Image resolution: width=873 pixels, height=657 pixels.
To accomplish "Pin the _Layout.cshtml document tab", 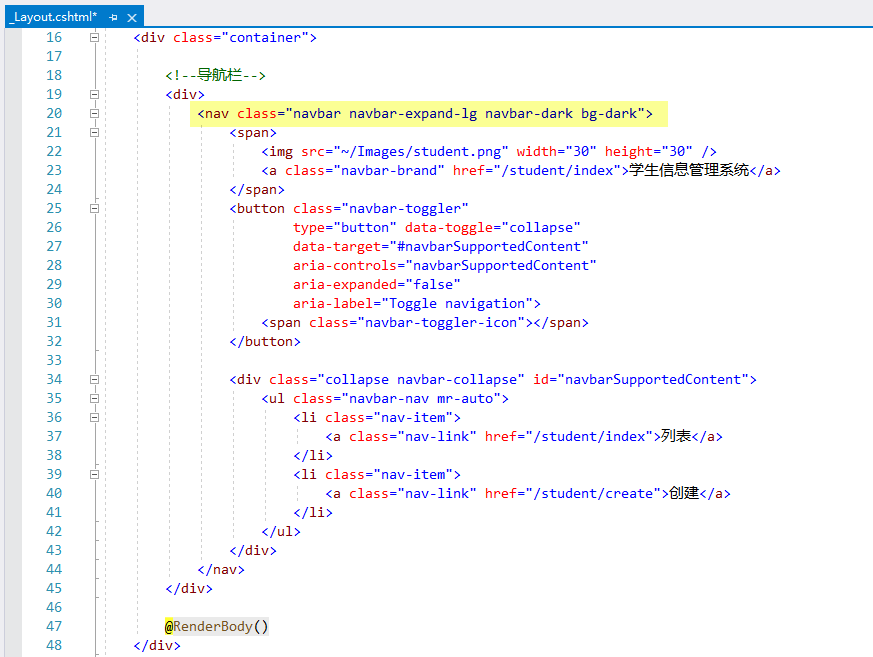I will [113, 16].
